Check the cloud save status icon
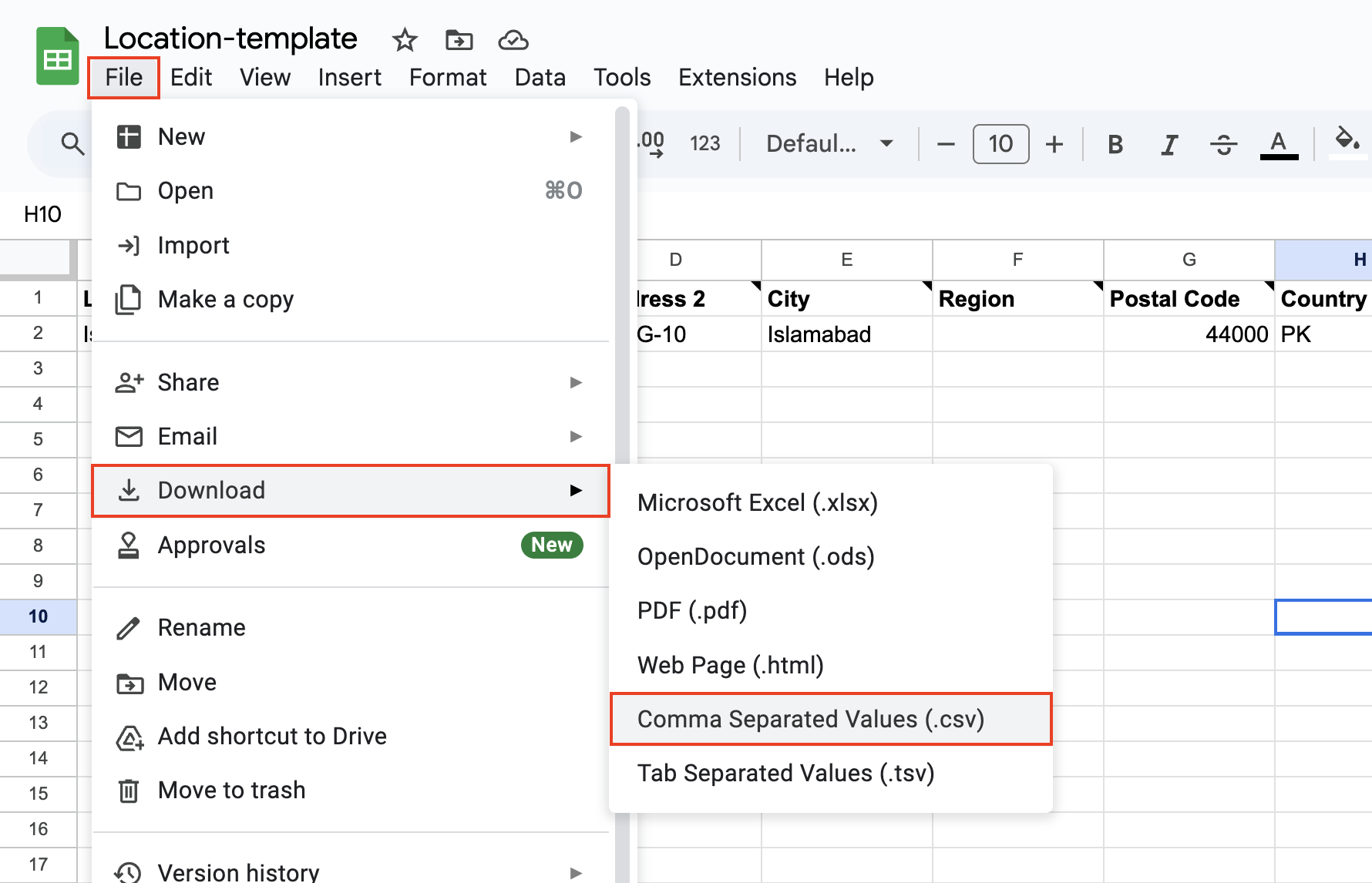1372x883 pixels. (x=513, y=40)
